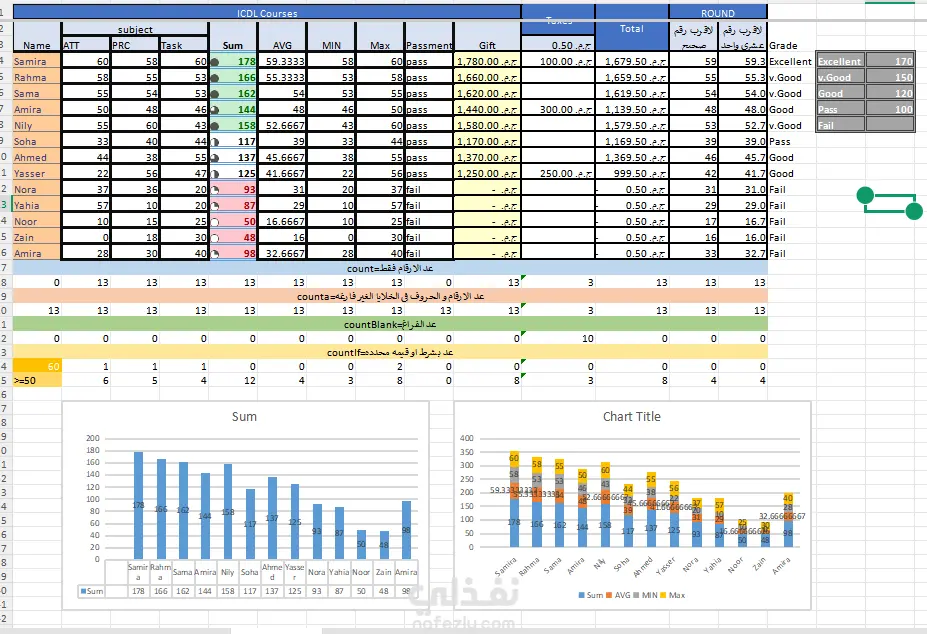Screen dimensions: 927x634
Task: Click the green connector shape's left handle
Action: pyautogui.click(x=865, y=195)
